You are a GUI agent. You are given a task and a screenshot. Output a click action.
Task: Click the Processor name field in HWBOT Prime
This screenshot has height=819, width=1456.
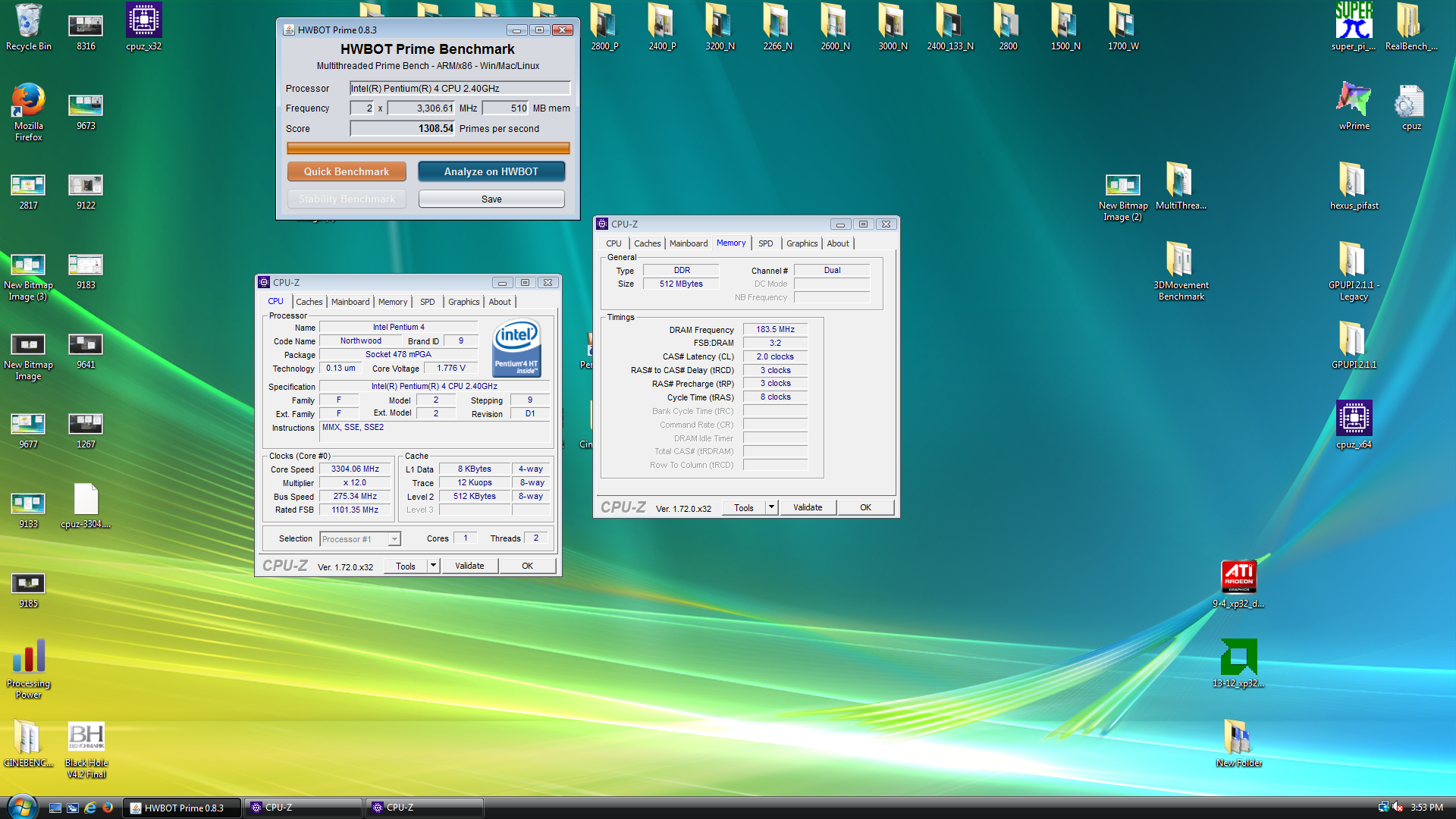[460, 88]
